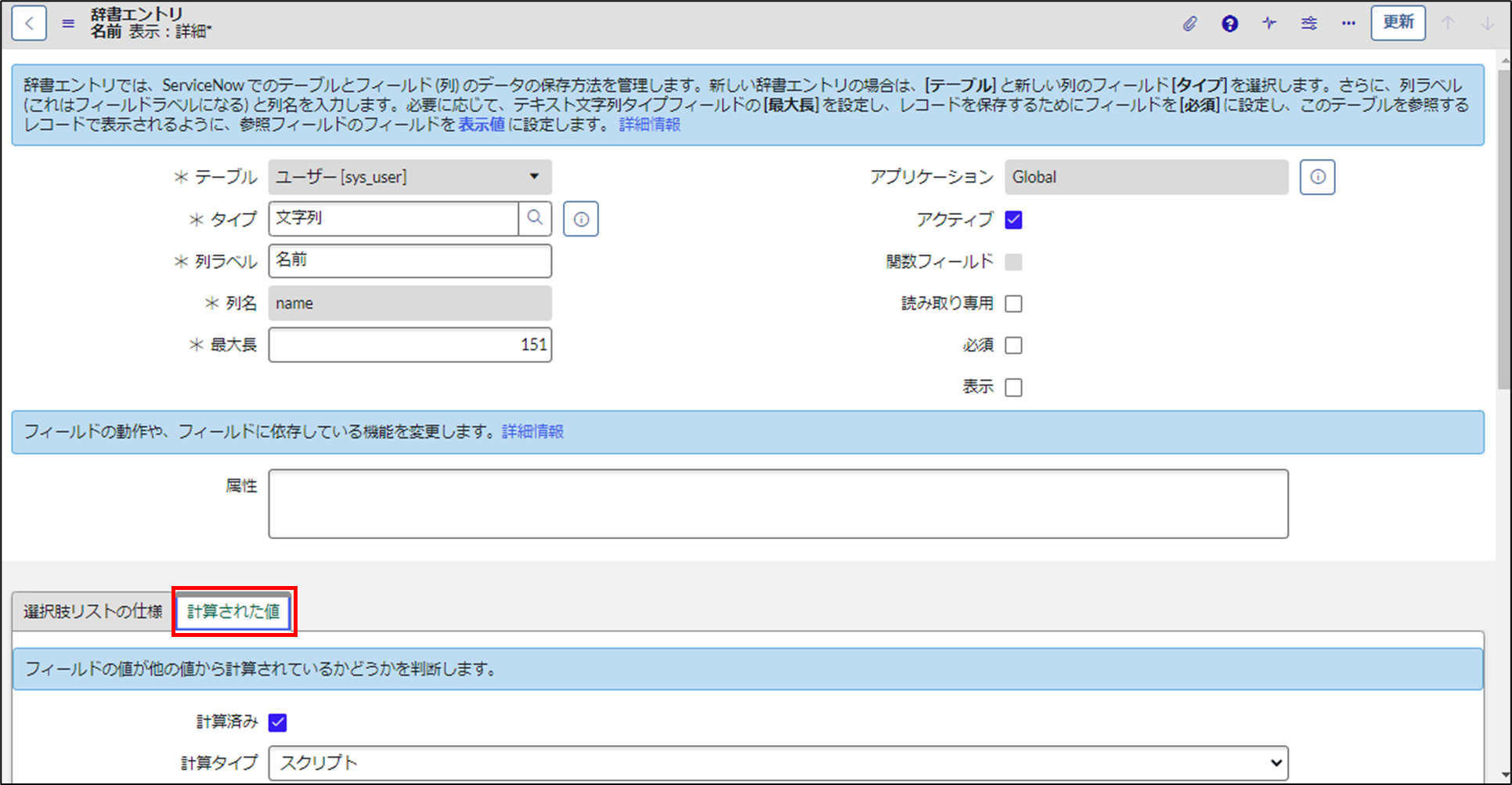Enable the 必須 checkbox
The image size is (1512, 785).
1014,345
